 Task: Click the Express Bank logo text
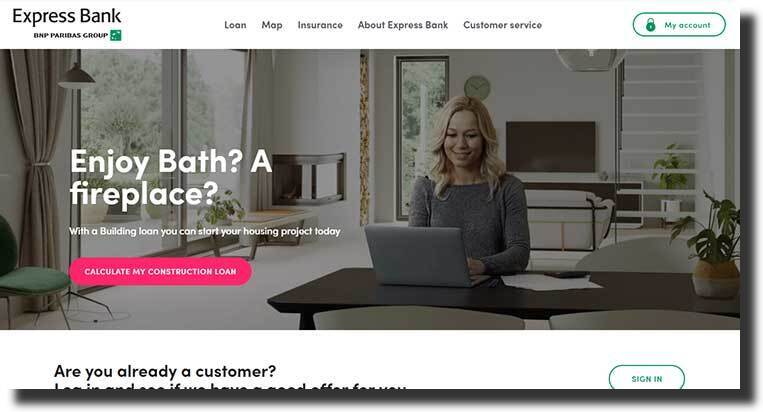[67, 17]
